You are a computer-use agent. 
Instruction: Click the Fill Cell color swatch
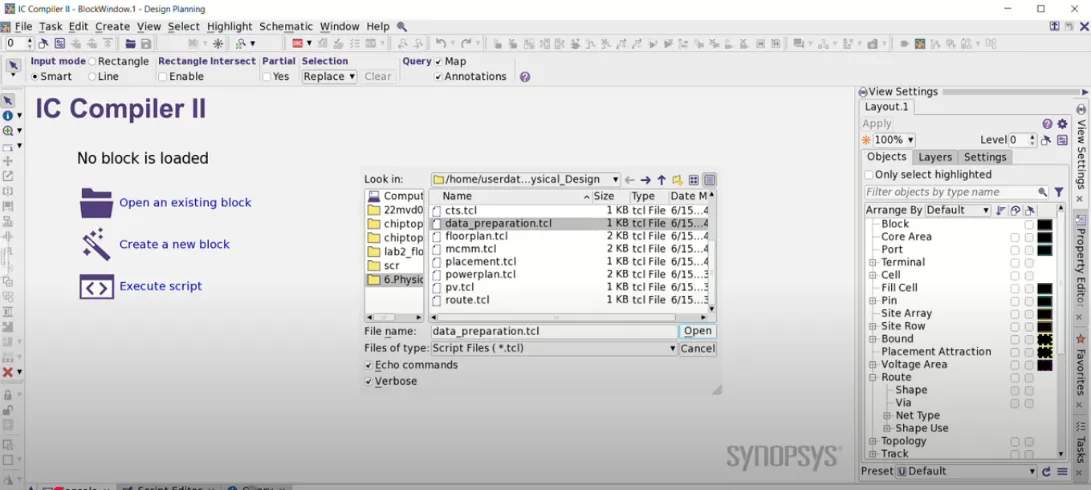(x=1044, y=288)
